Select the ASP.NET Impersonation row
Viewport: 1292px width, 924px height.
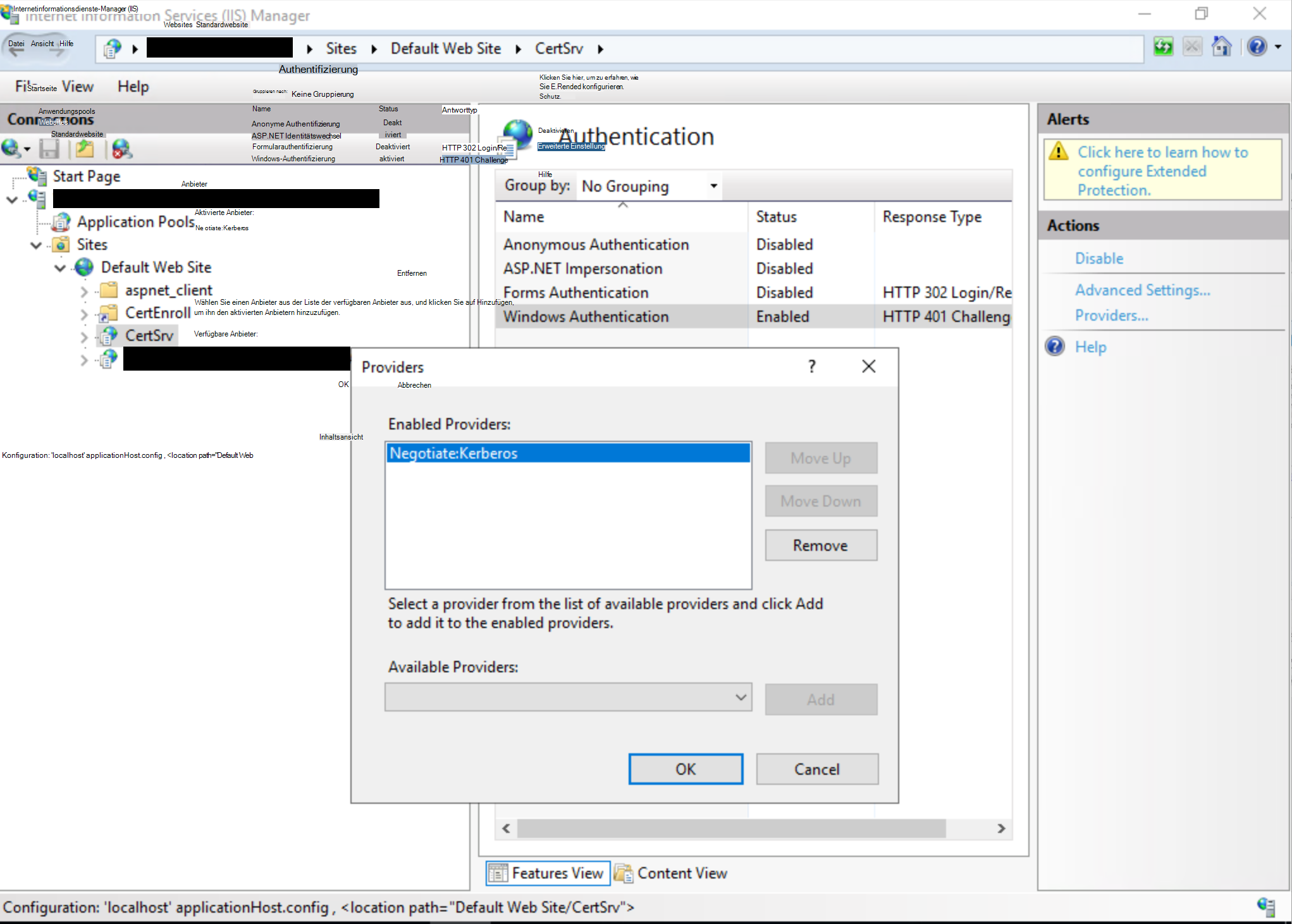tap(753, 269)
